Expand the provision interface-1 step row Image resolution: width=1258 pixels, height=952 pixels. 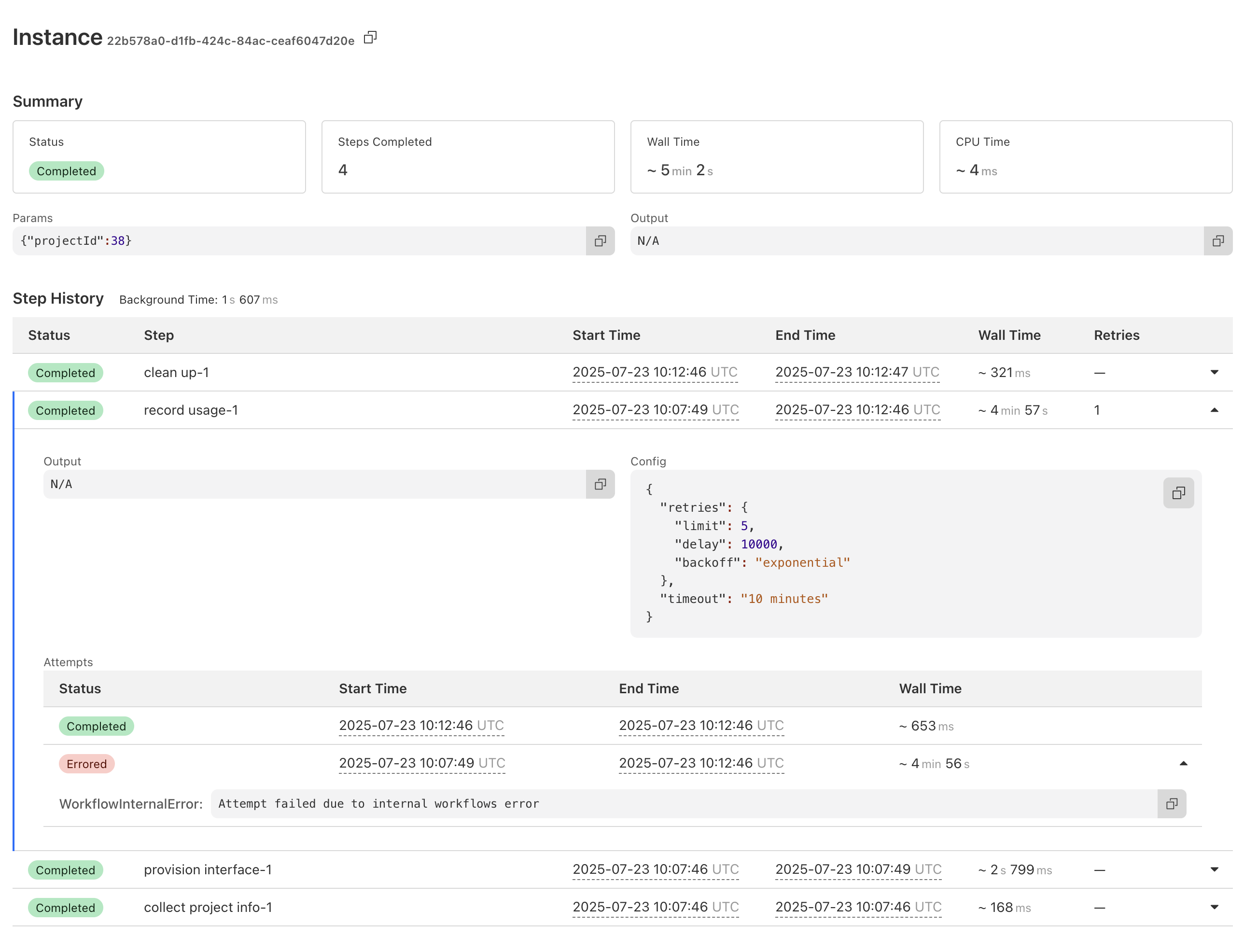(1214, 869)
